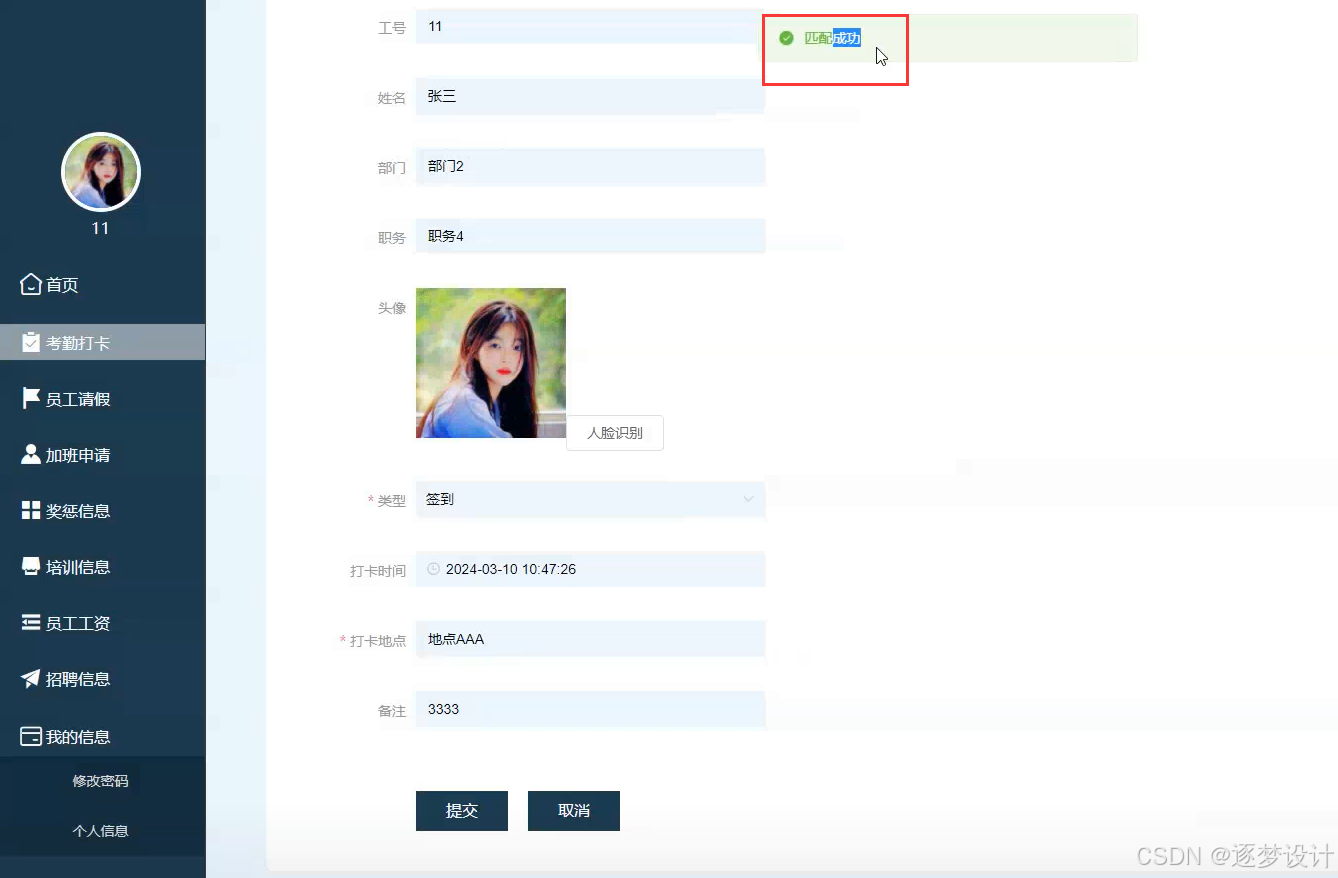Click the 匹配成功 notification text
Screen dimensions: 1338x878
pyautogui.click(x=832, y=38)
